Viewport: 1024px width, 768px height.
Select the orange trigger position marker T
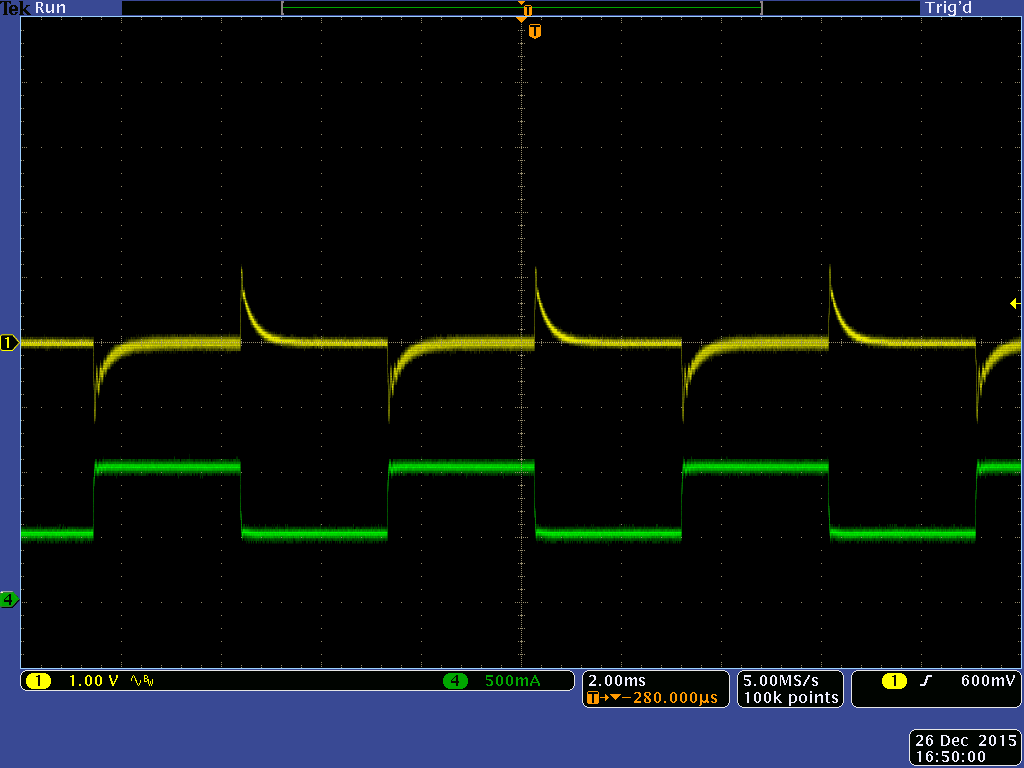coord(535,31)
